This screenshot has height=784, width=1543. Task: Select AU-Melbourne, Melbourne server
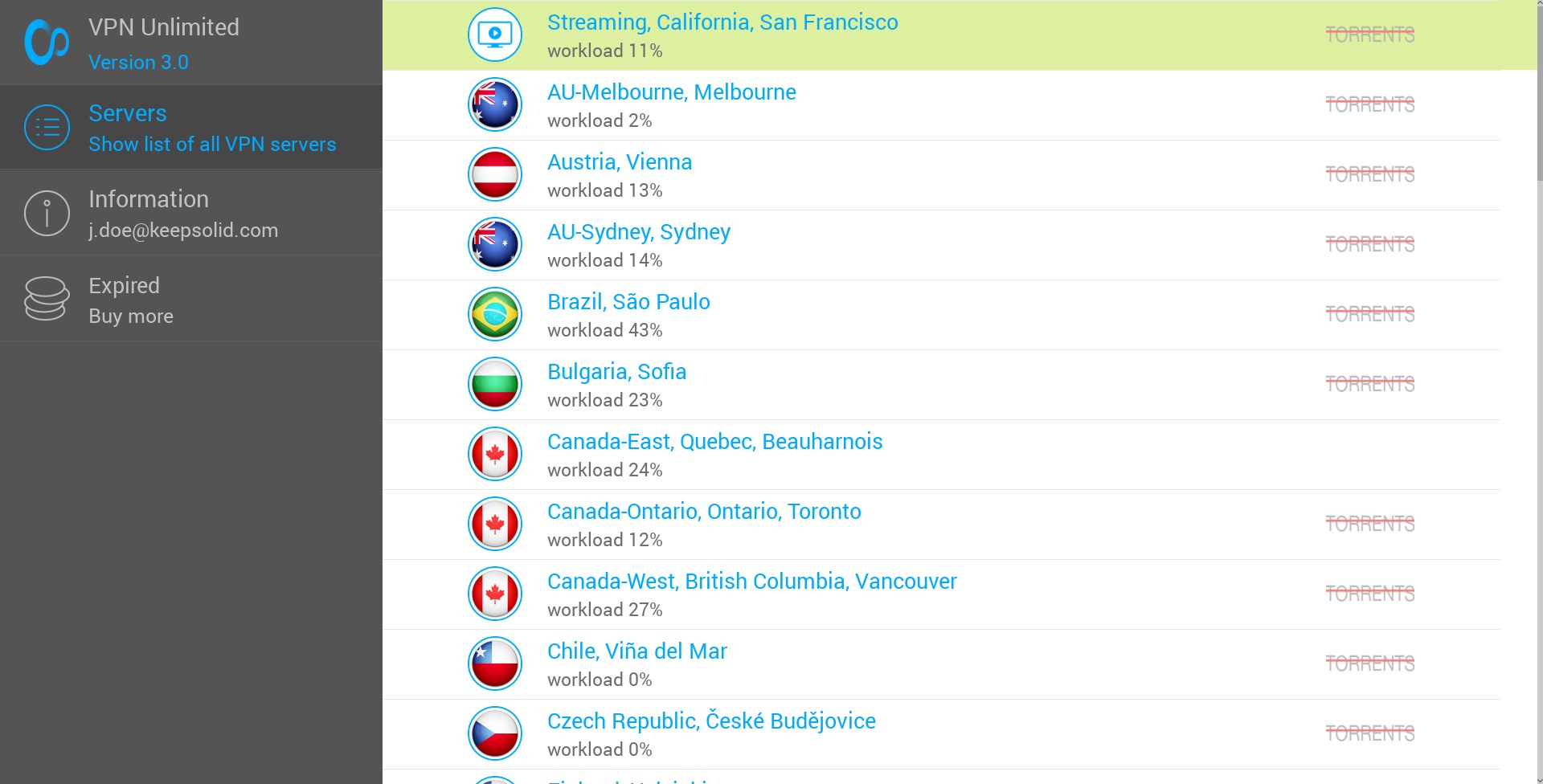671,92
